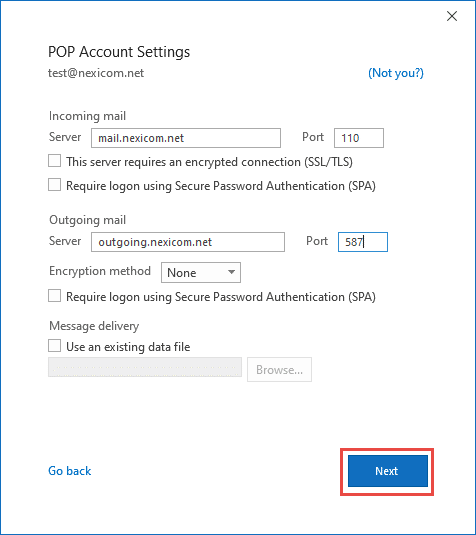Click the Use an existing data file label
Viewport: 476px width, 535px height.
coord(128,347)
